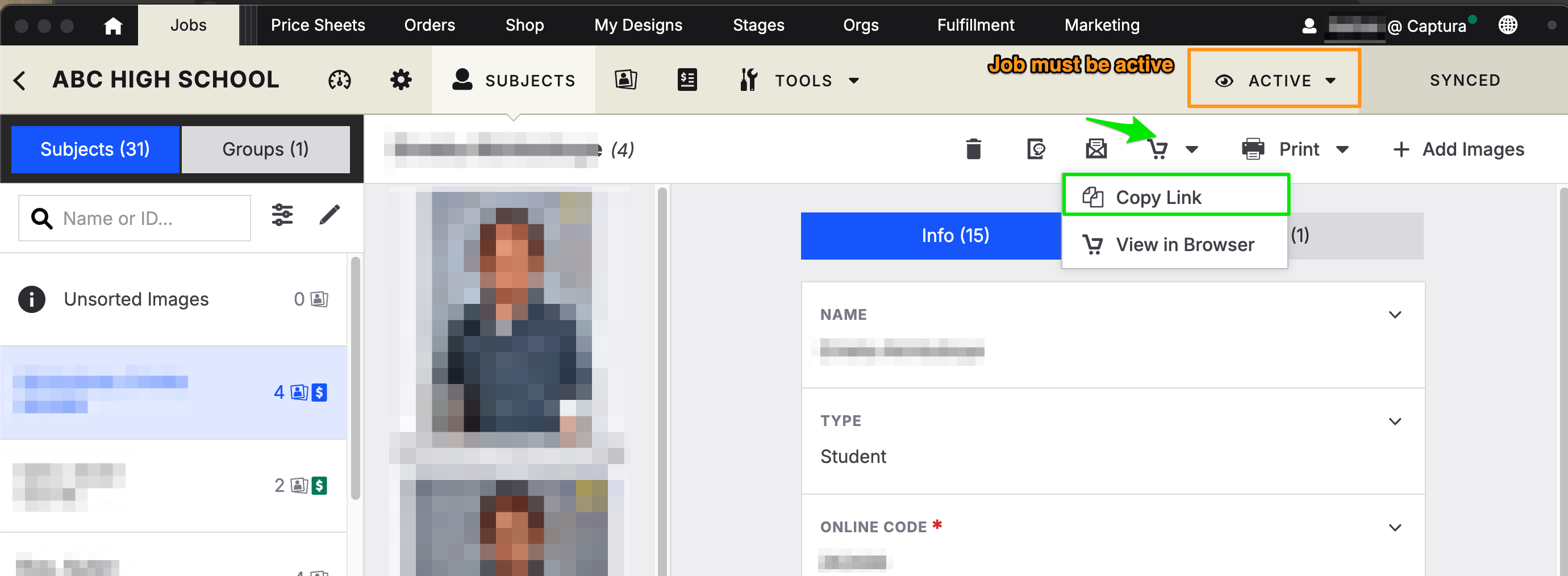The width and height of the screenshot is (1568, 576).
Task: Go to the home screen icon
Action: pos(113,26)
